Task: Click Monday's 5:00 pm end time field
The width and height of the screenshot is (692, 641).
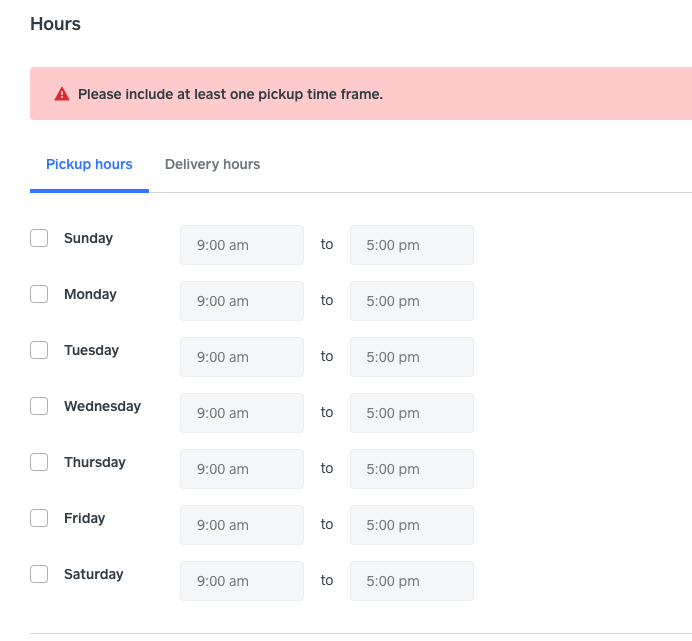Action: (411, 301)
